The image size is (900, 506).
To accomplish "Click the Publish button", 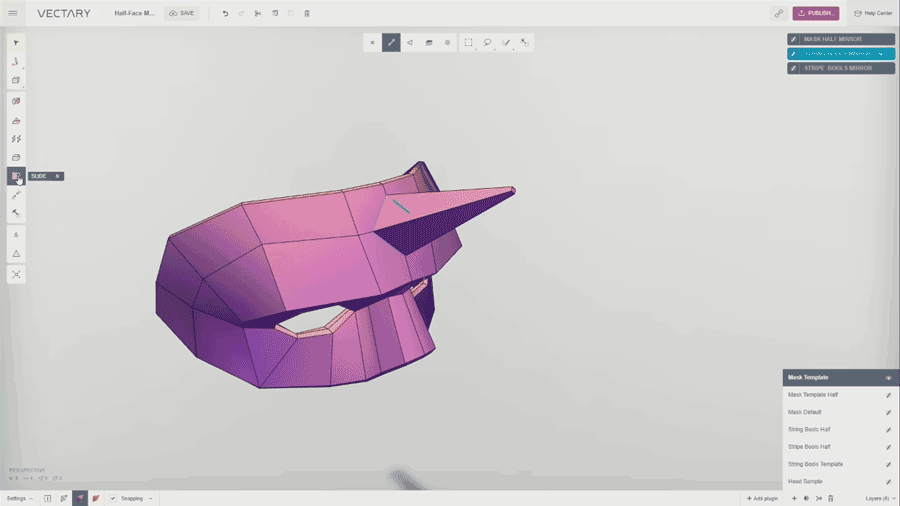I will (816, 14).
